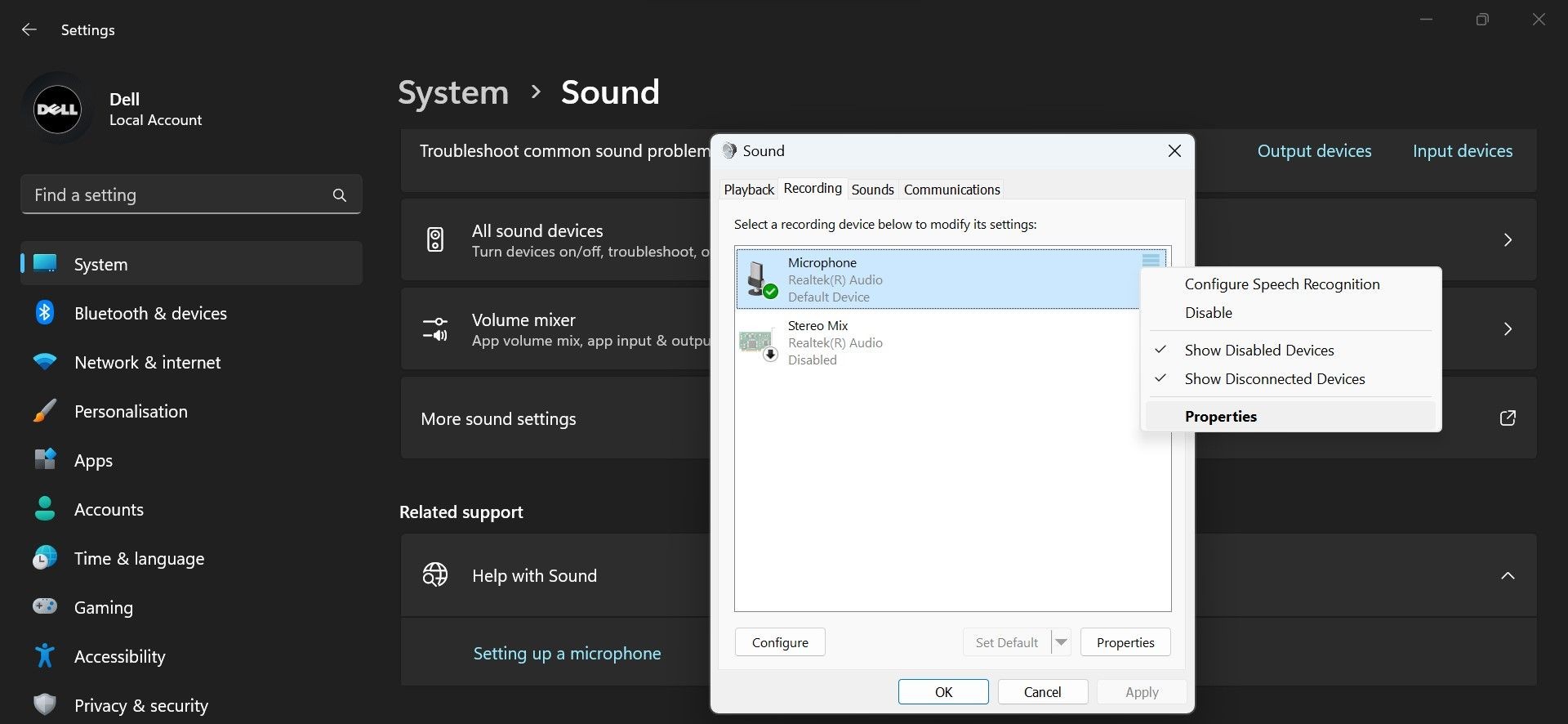
Task: Click the Find a setting search box
Action: (191, 194)
